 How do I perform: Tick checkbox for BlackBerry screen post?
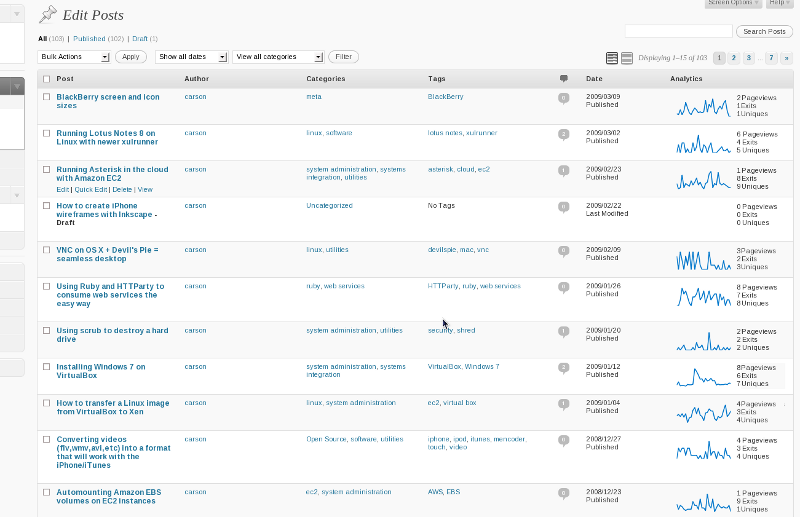(x=46, y=97)
